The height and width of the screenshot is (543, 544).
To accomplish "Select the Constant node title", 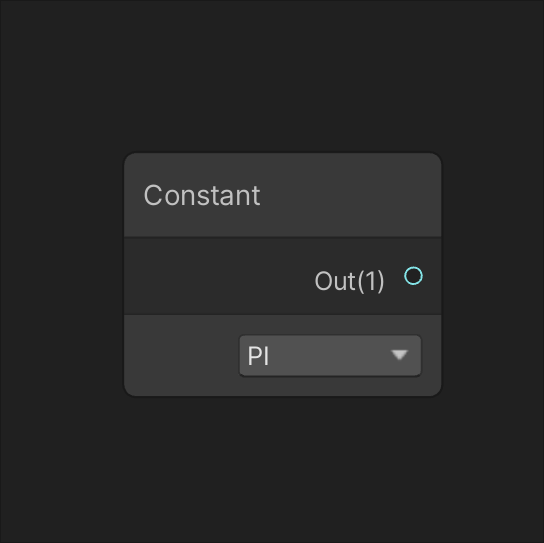I will tap(202, 195).
